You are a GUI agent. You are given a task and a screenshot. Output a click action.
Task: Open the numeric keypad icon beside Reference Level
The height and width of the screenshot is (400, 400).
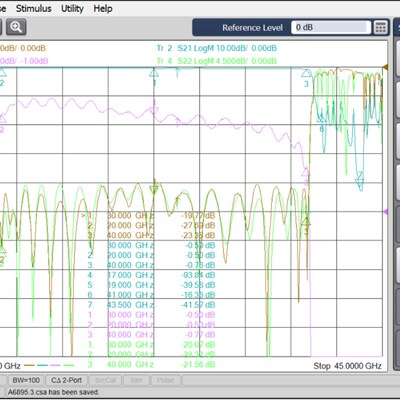coord(380,27)
